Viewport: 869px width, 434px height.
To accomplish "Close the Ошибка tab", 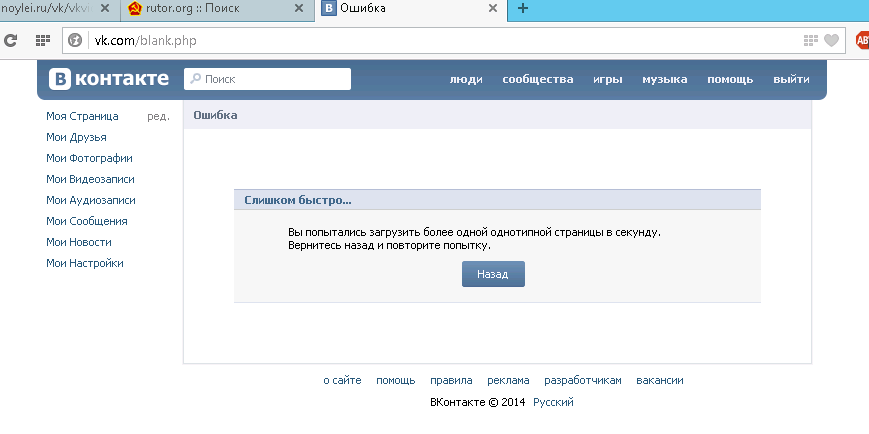I will pyautogui.click(x=493, y=8).
